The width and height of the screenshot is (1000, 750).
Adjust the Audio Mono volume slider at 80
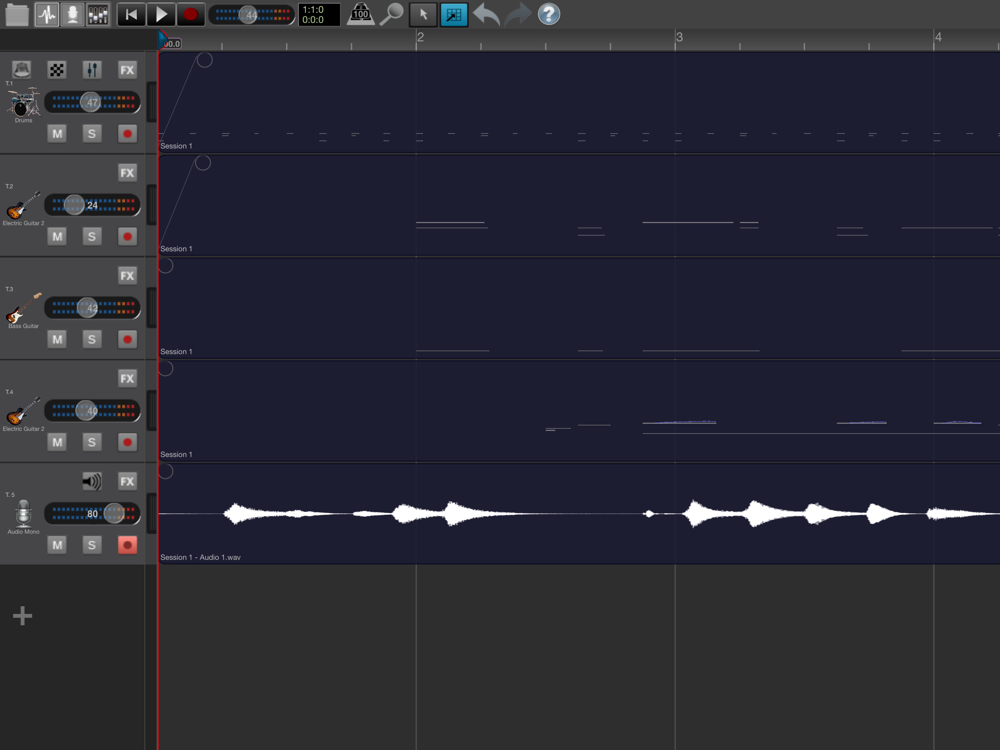[x=92, y=513]
